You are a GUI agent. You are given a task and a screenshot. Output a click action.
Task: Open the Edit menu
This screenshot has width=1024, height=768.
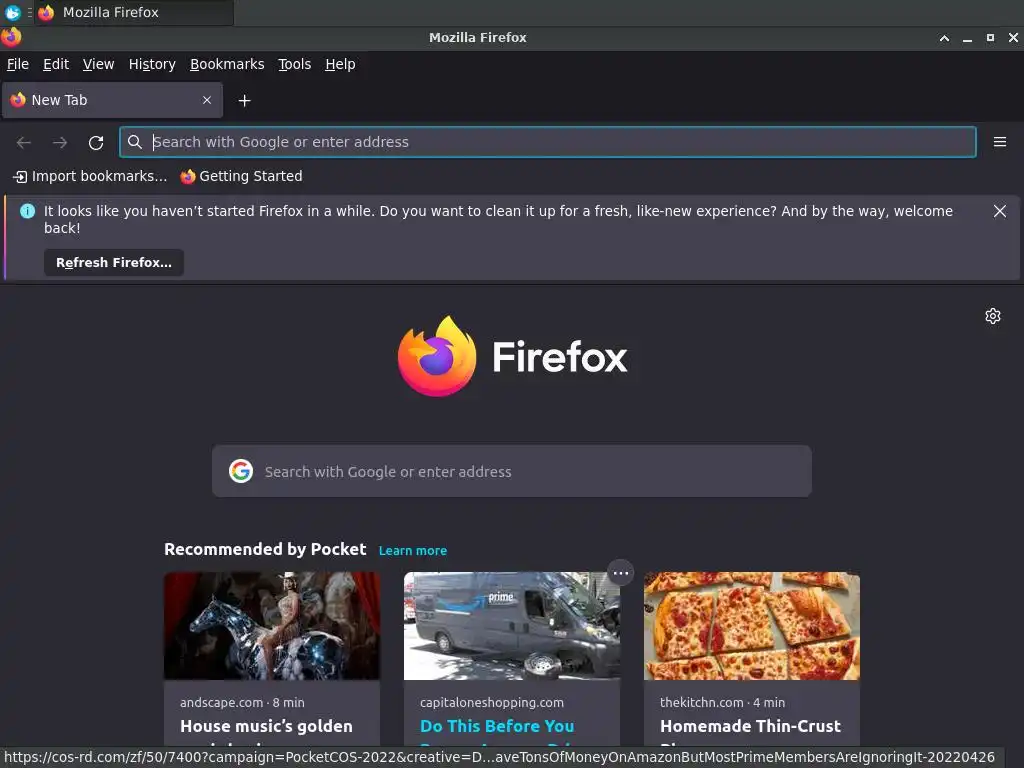pyautogui.click(x=56, y=64)
